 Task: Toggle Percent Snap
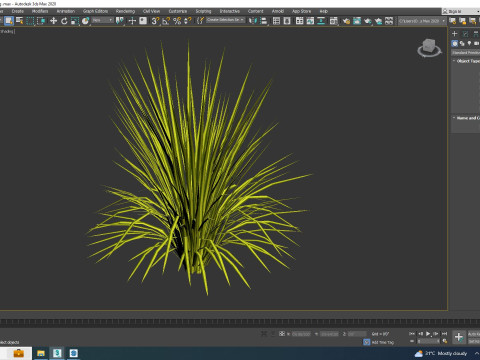coord(177,21)
